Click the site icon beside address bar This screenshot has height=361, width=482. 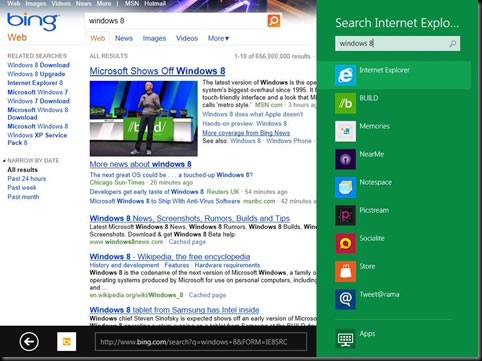[x=66, y=342]
